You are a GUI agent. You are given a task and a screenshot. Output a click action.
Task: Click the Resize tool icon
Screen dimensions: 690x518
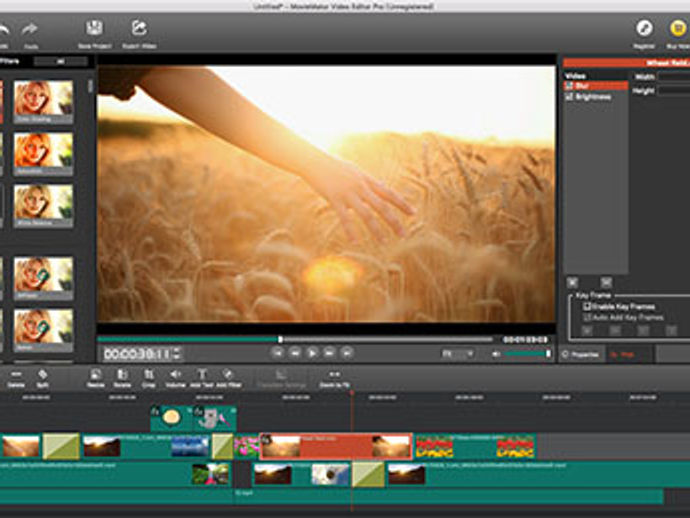(95, 375)
